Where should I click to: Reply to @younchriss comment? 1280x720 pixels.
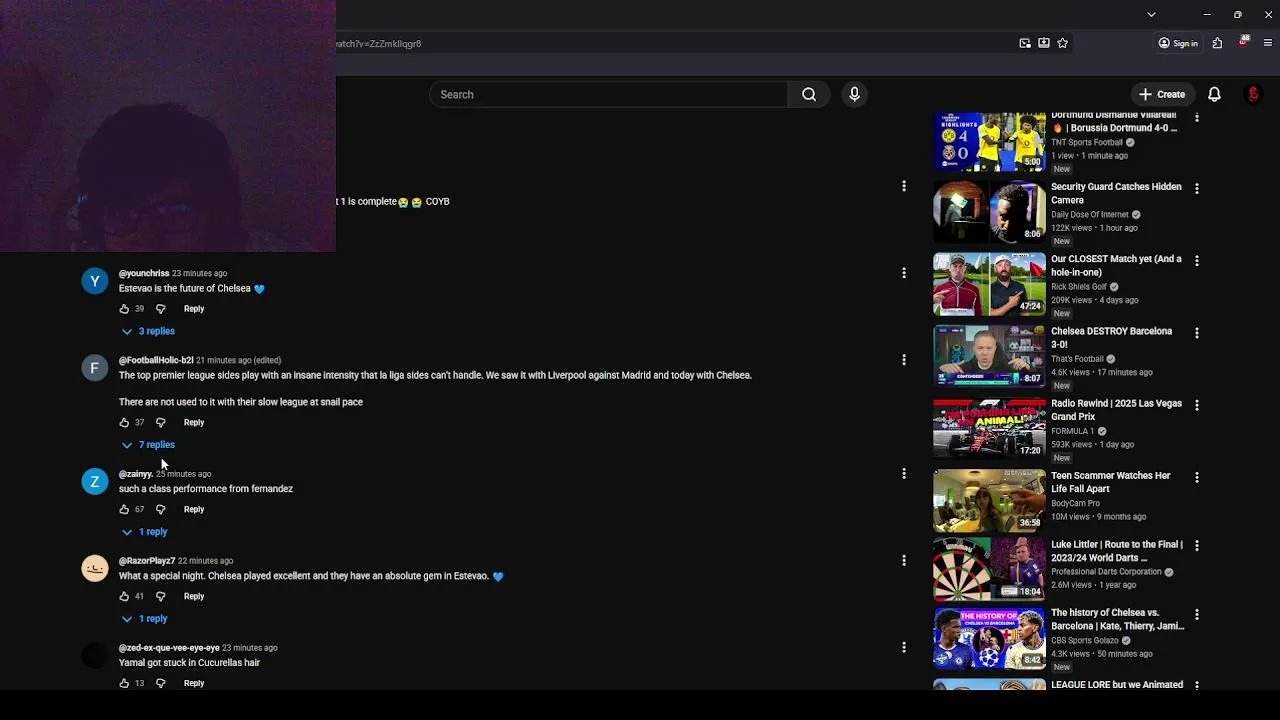[x=194, y=309]
